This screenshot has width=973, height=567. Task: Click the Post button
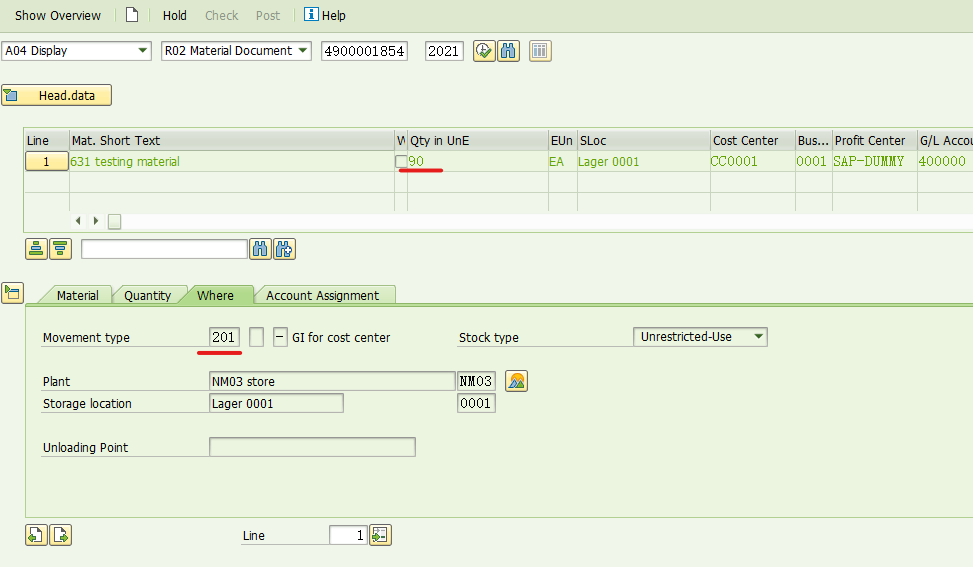(268, 16)
